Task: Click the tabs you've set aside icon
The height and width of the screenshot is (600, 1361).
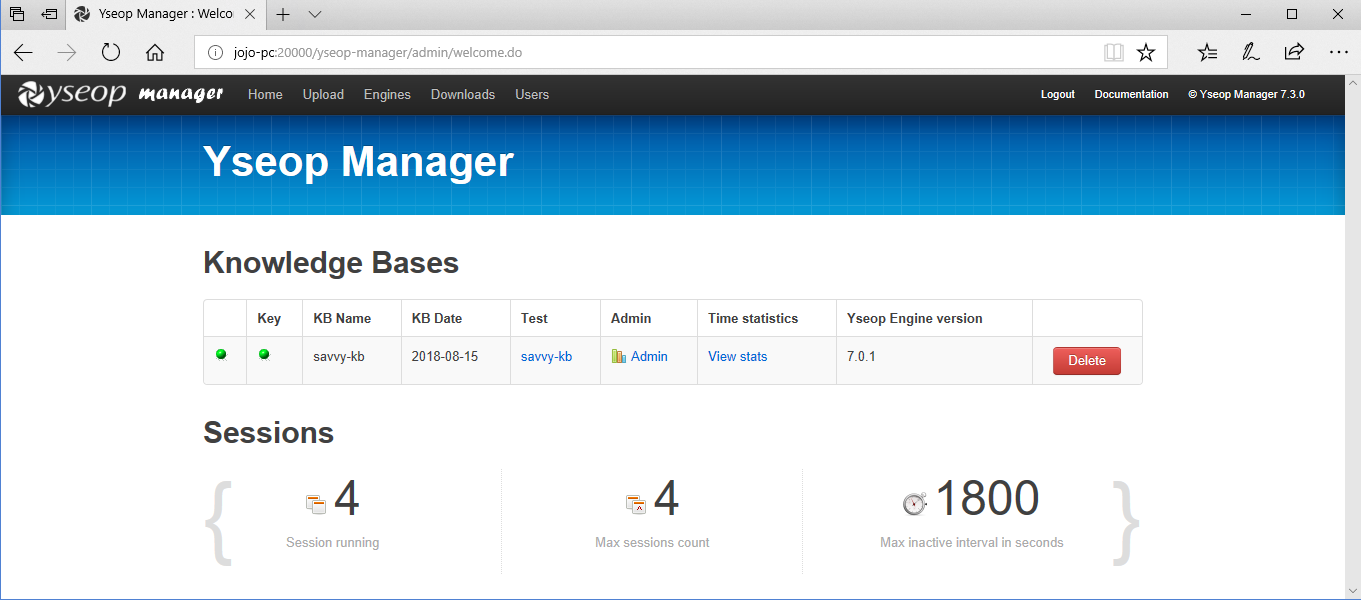Action: [17, 15]
